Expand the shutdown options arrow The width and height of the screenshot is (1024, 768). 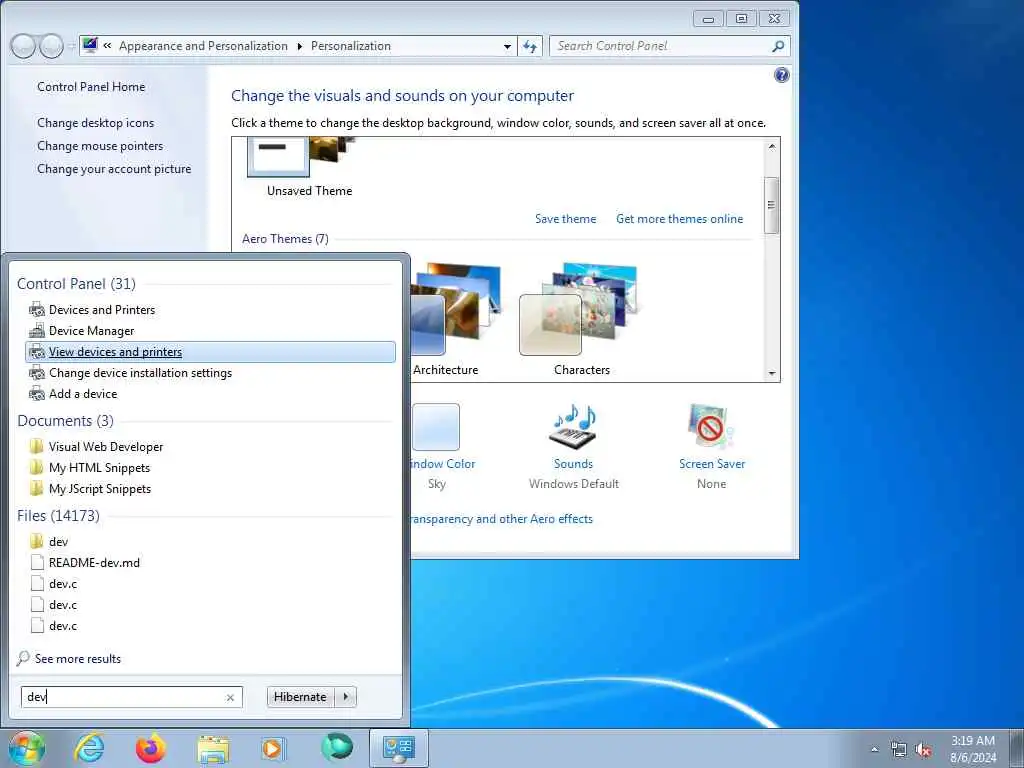point(345,697)
